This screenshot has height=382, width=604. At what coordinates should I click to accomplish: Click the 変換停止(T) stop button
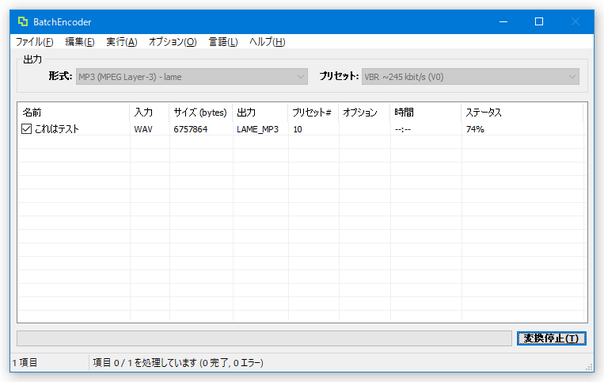(552, 338)
